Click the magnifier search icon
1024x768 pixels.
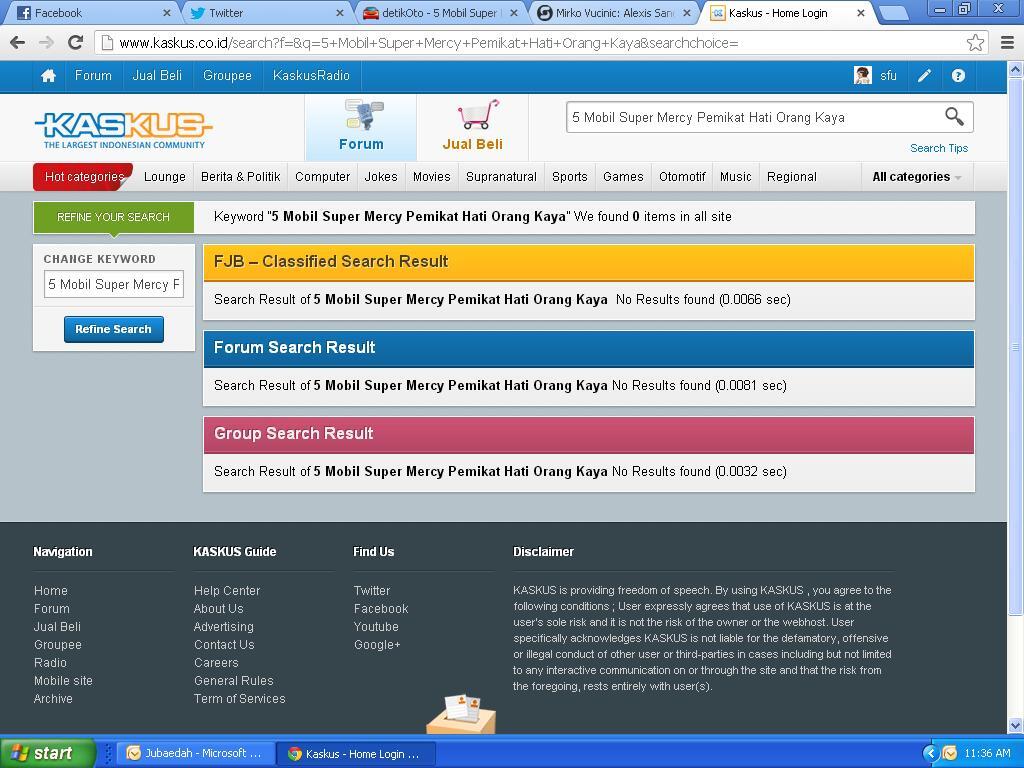tap(954, 117)
